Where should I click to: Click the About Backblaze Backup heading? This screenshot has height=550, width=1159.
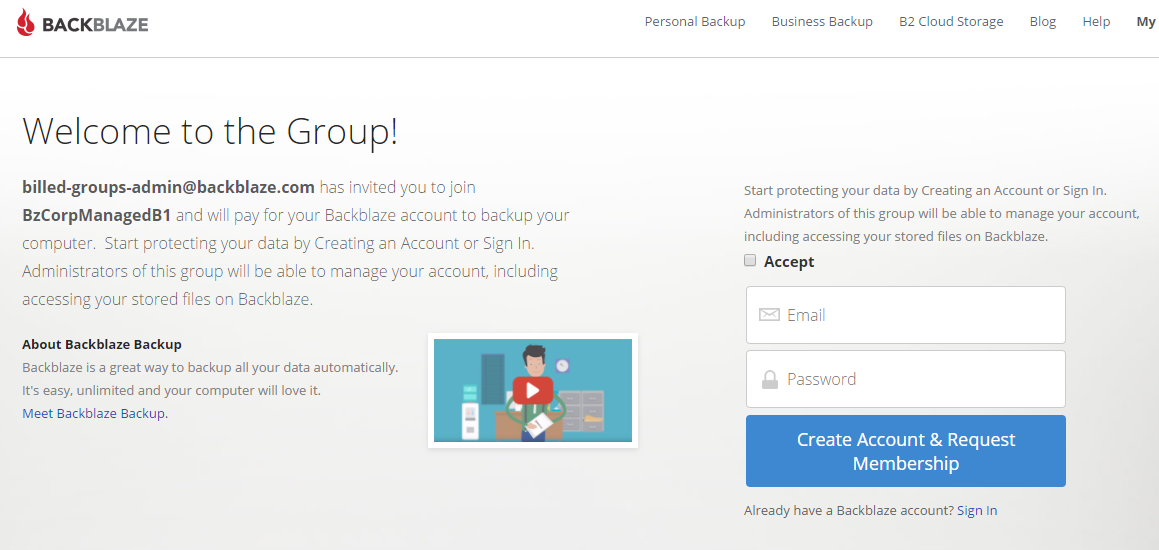(x=102, y=344)
